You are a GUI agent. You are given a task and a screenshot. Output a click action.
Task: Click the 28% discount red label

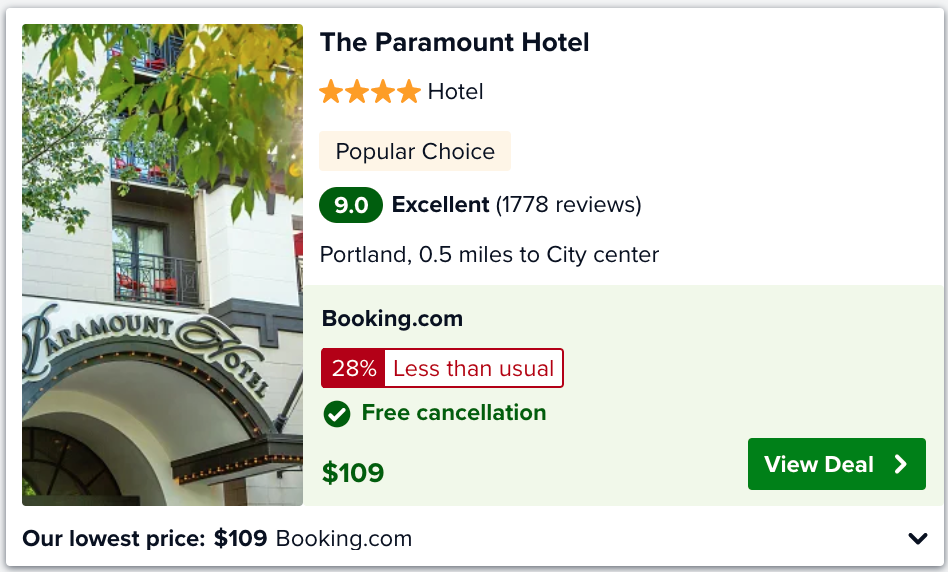[353, 368]
